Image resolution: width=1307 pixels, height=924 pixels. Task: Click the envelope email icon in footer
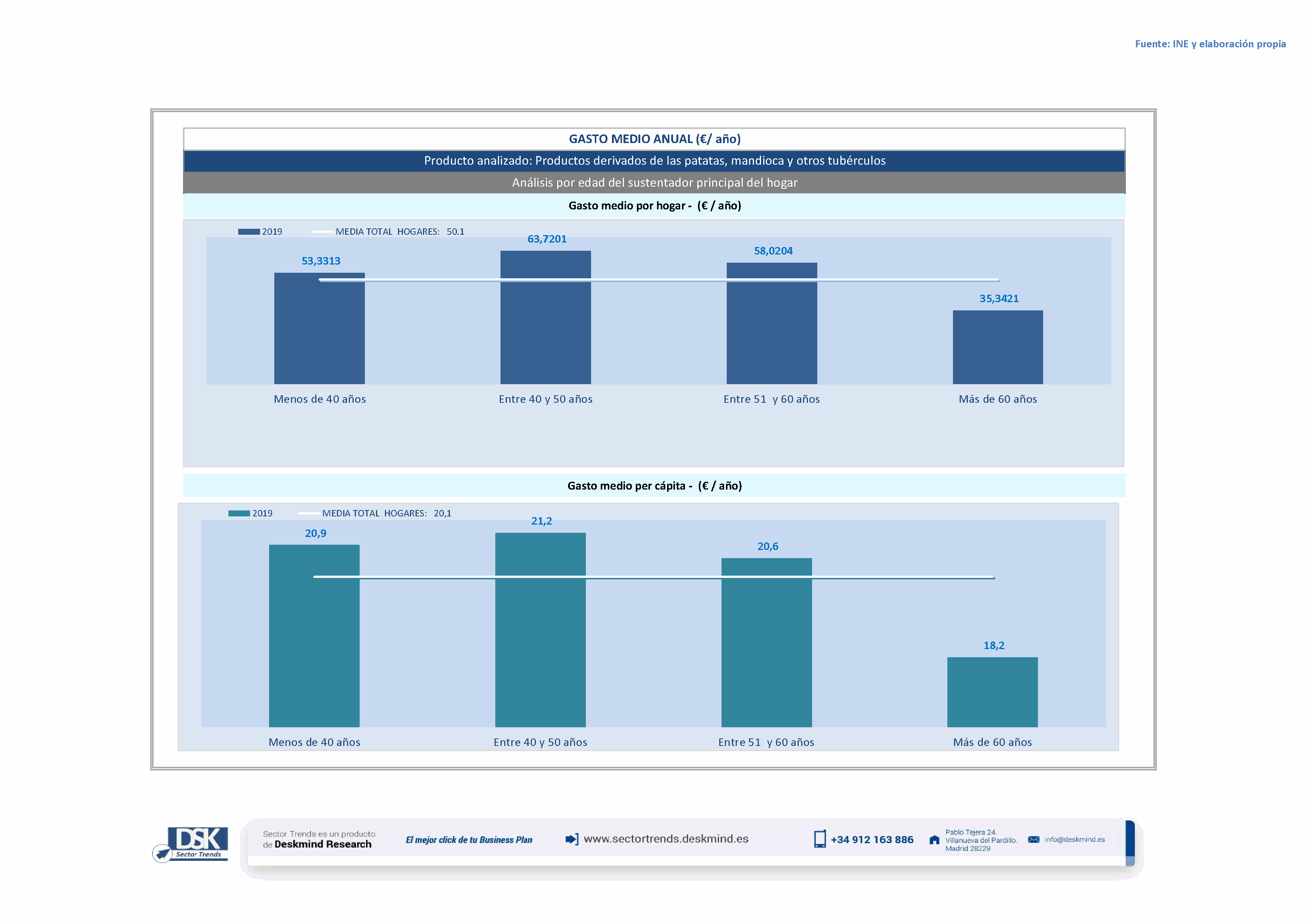coord(1034,839)
